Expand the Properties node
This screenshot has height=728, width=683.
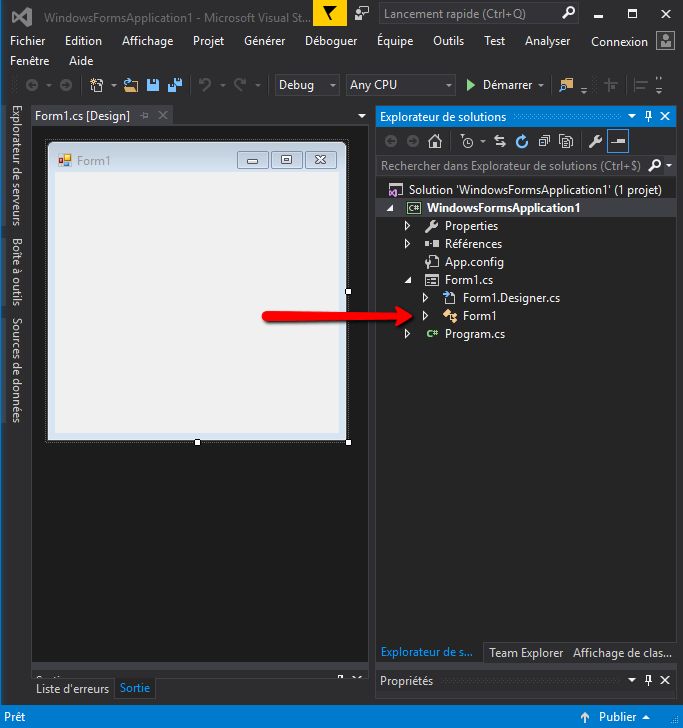[407, 226]
